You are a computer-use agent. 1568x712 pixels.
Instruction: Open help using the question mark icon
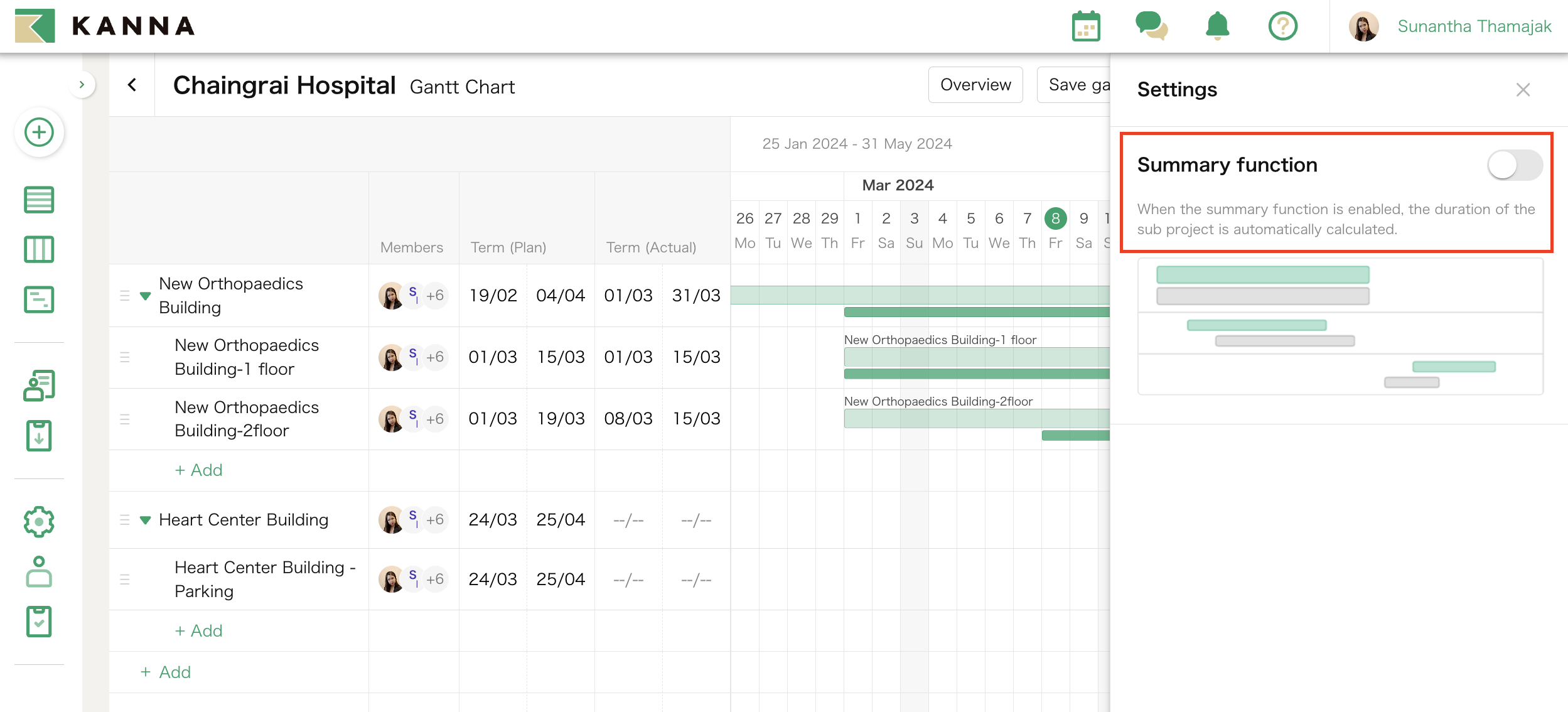point(1284,26)
